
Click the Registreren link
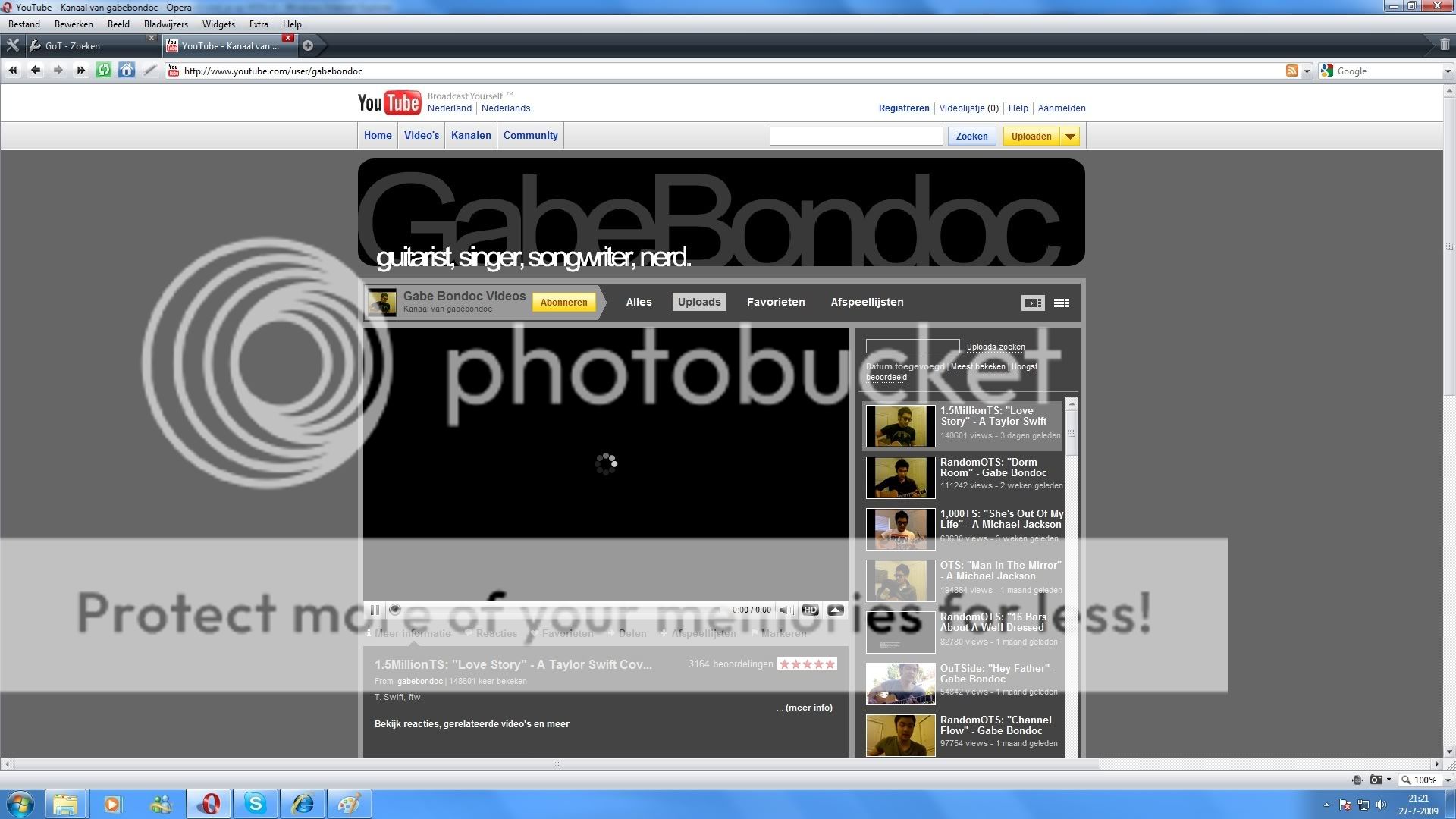click(x=904, y=108)
